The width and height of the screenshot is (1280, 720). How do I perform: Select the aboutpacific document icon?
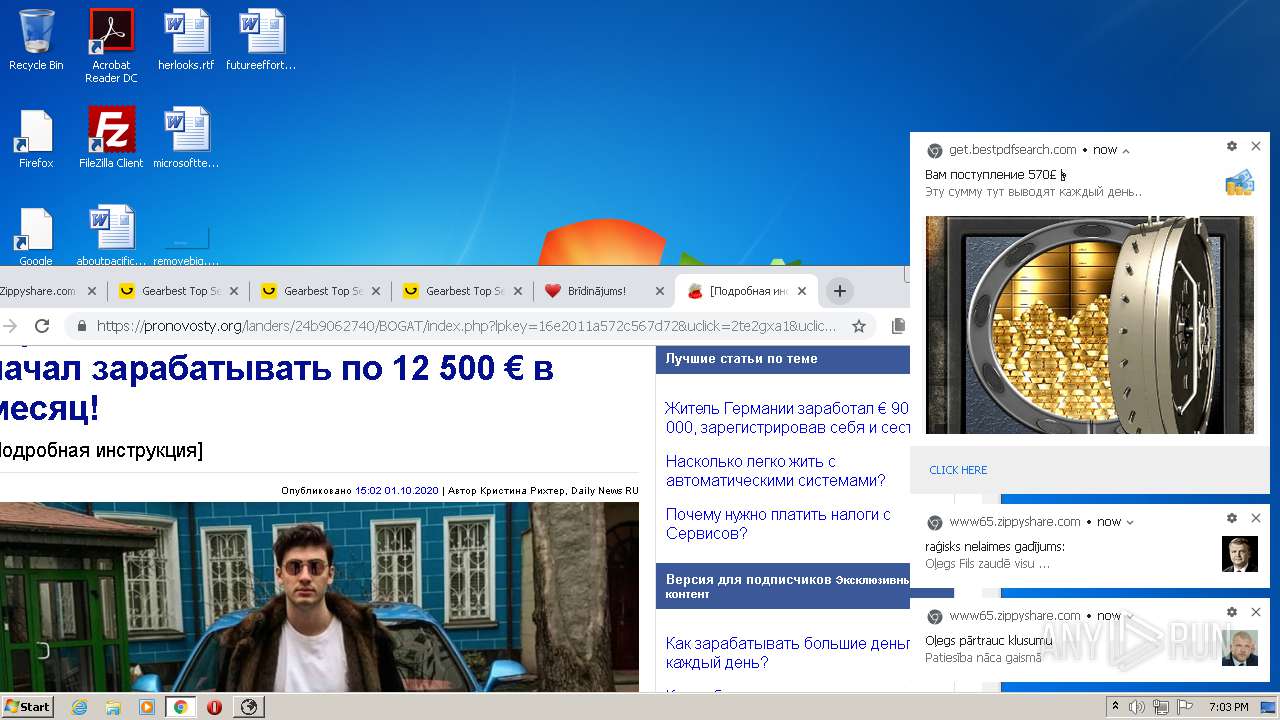point(111,236)
